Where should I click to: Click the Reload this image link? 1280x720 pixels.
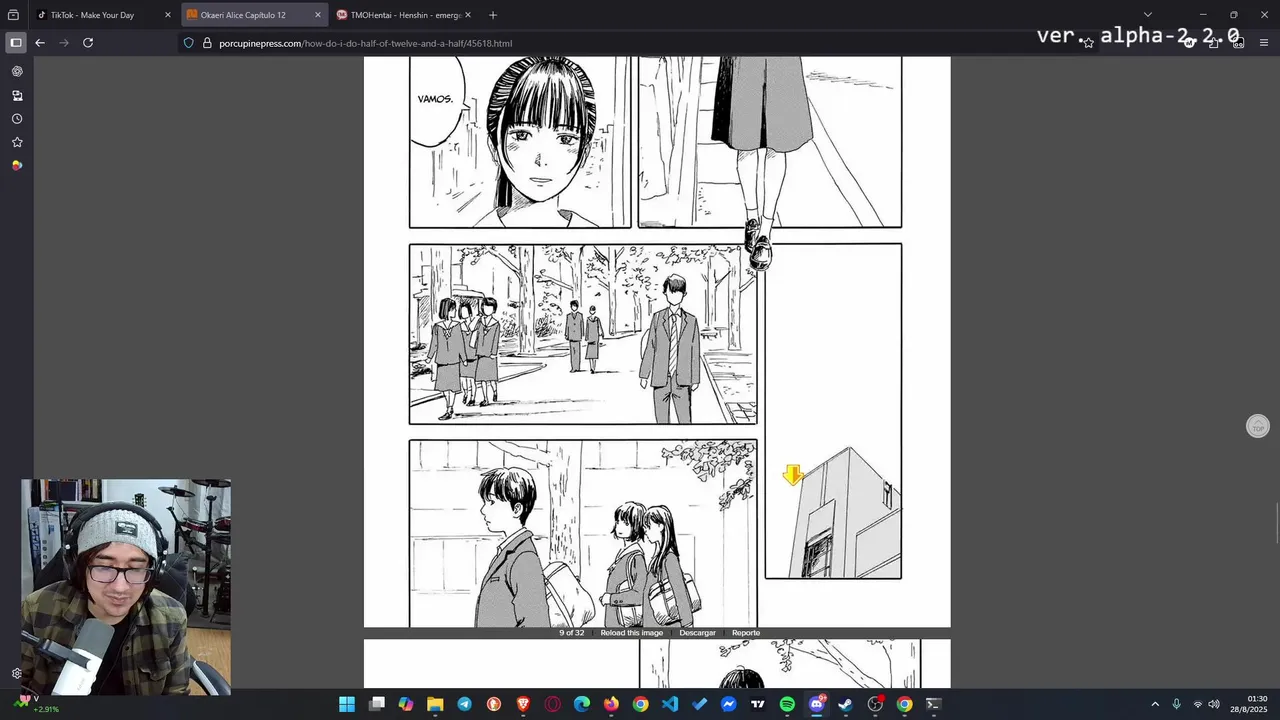(x=631, y=633)
